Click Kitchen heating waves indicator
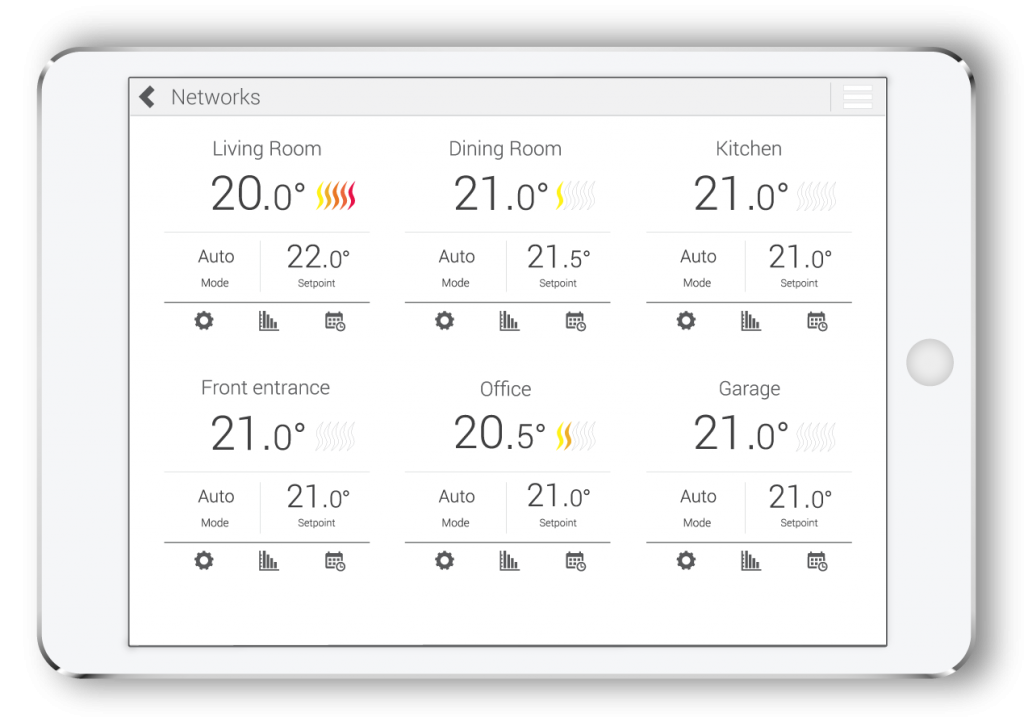This screenshot has height=717, width=1024. tap(816, 195)
